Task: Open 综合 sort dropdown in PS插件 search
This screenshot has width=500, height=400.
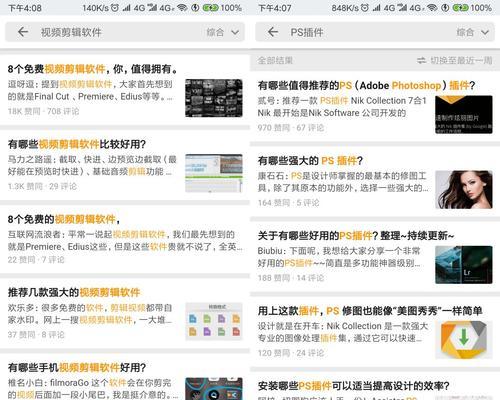Action: [x=473, y=32]
